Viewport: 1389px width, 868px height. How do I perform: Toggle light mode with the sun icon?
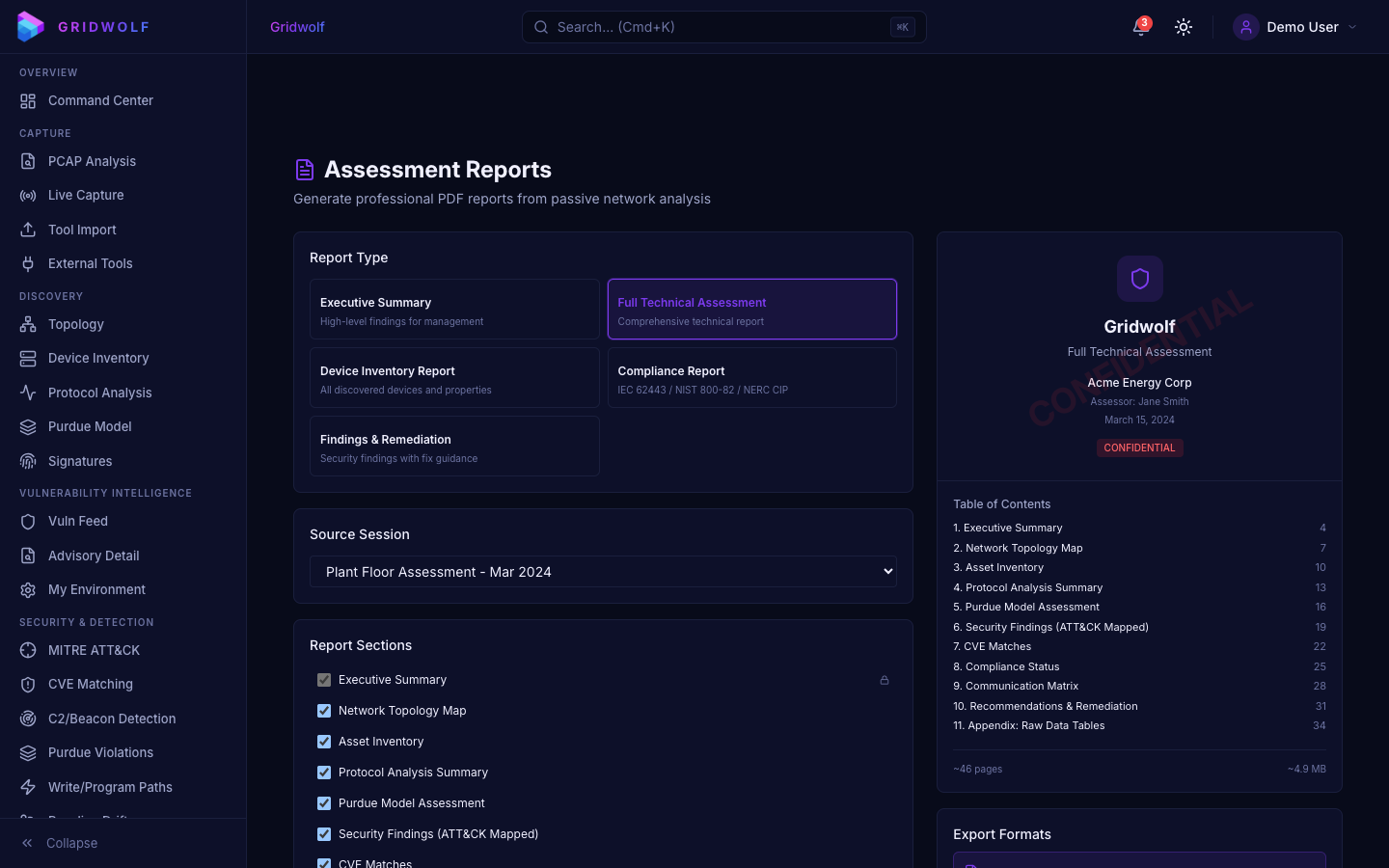1184,27
